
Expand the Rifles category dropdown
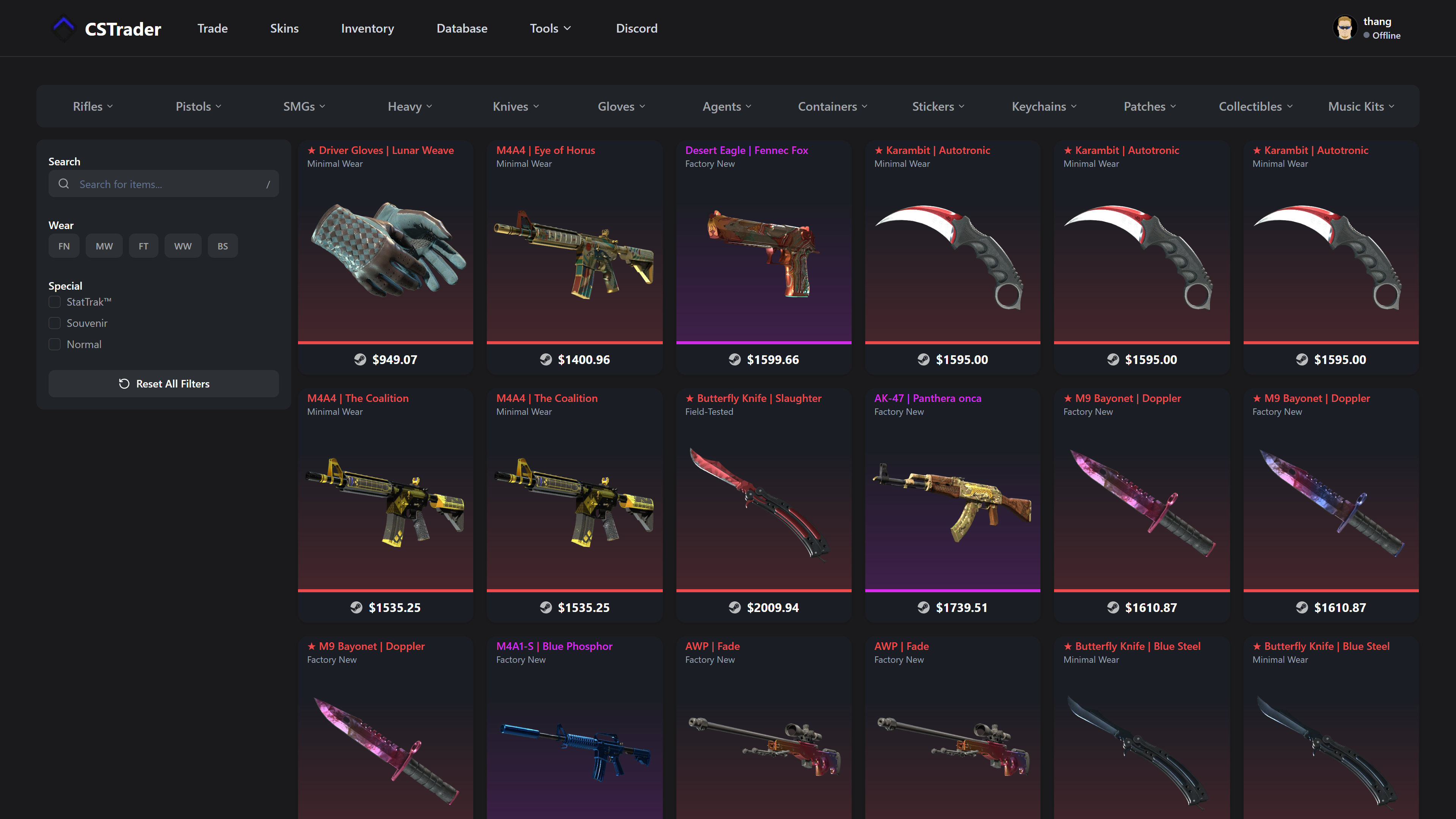(x=93, y=106)
